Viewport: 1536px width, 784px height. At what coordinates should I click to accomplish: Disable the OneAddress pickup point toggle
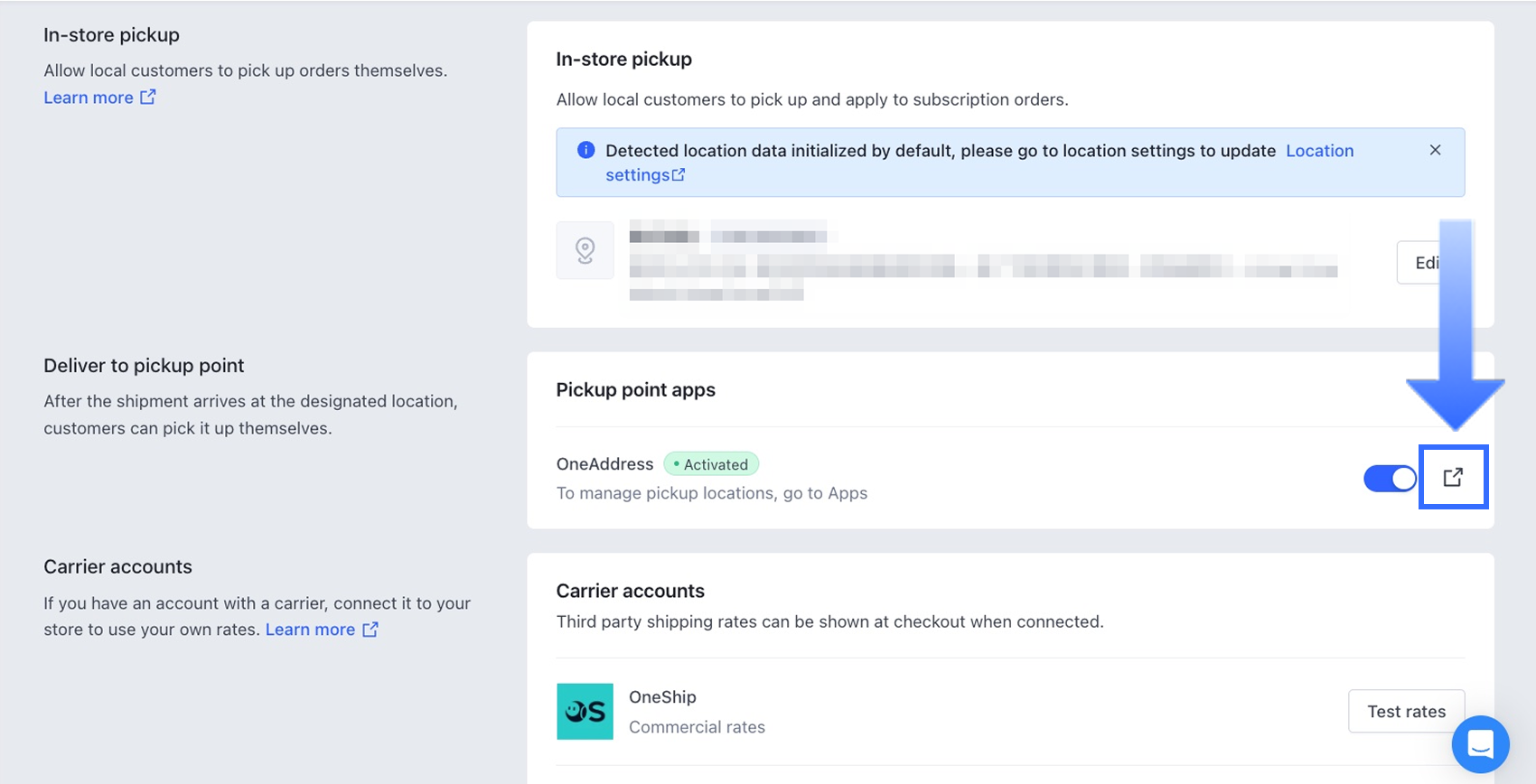[x=1390, y=479]
